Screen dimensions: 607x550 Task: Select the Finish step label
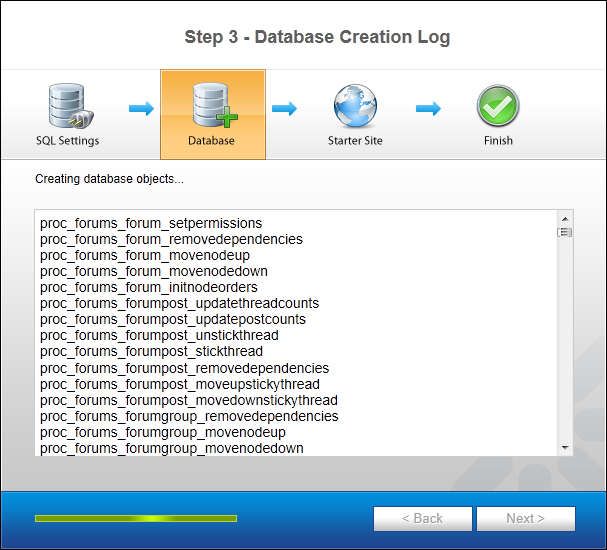coord(498,140)
